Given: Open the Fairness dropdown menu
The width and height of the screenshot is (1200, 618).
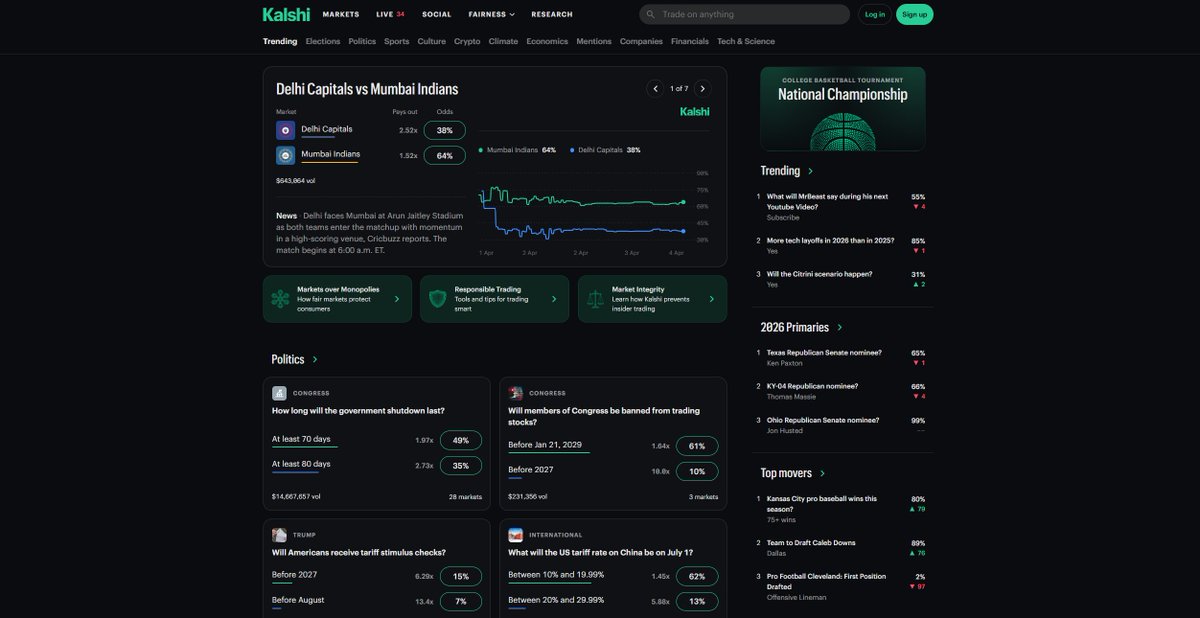Looking at the screenshot, I should pyautogui.click(x=492, y=14).
